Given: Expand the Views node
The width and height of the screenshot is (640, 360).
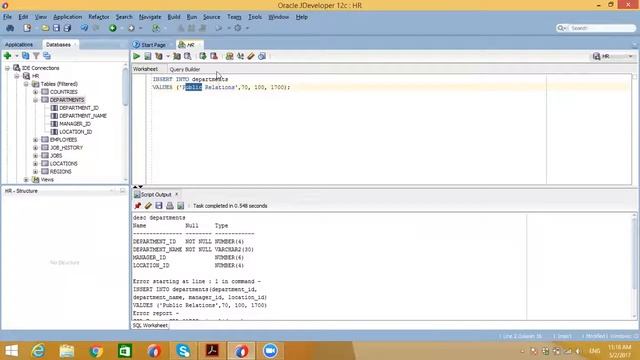Looking at the screenshot, I should [x=26, y=180].
